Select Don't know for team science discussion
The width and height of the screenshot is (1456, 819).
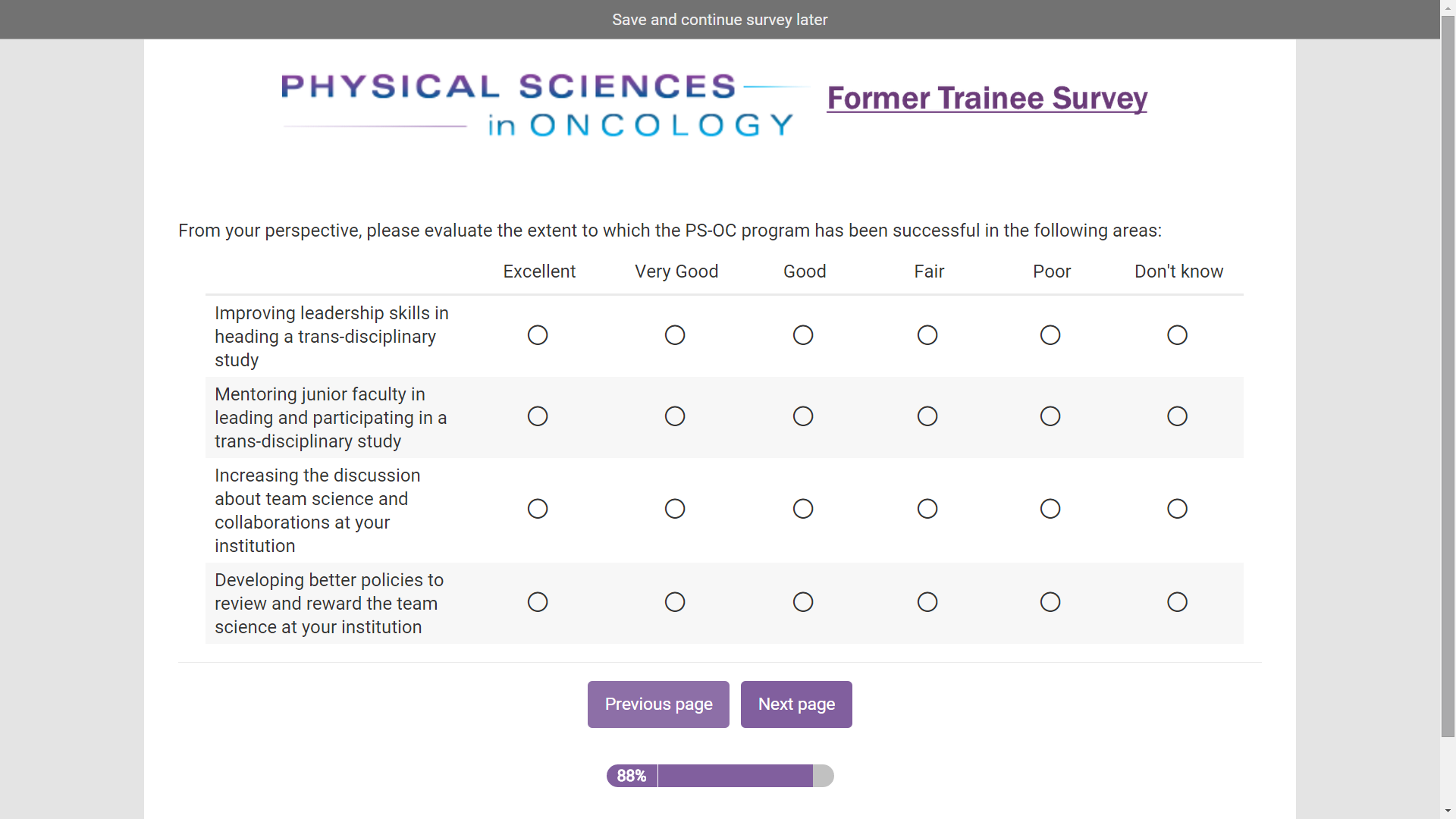(x=1177, y=509)
